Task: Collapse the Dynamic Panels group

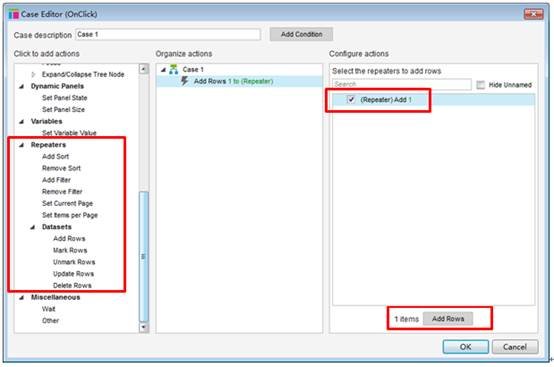Action: 22,86
